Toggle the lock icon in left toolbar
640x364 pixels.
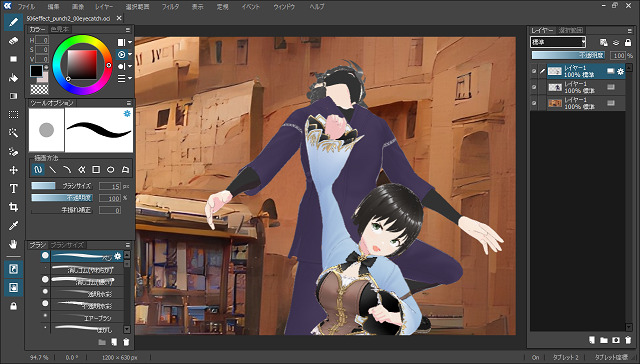pos(13,306)
